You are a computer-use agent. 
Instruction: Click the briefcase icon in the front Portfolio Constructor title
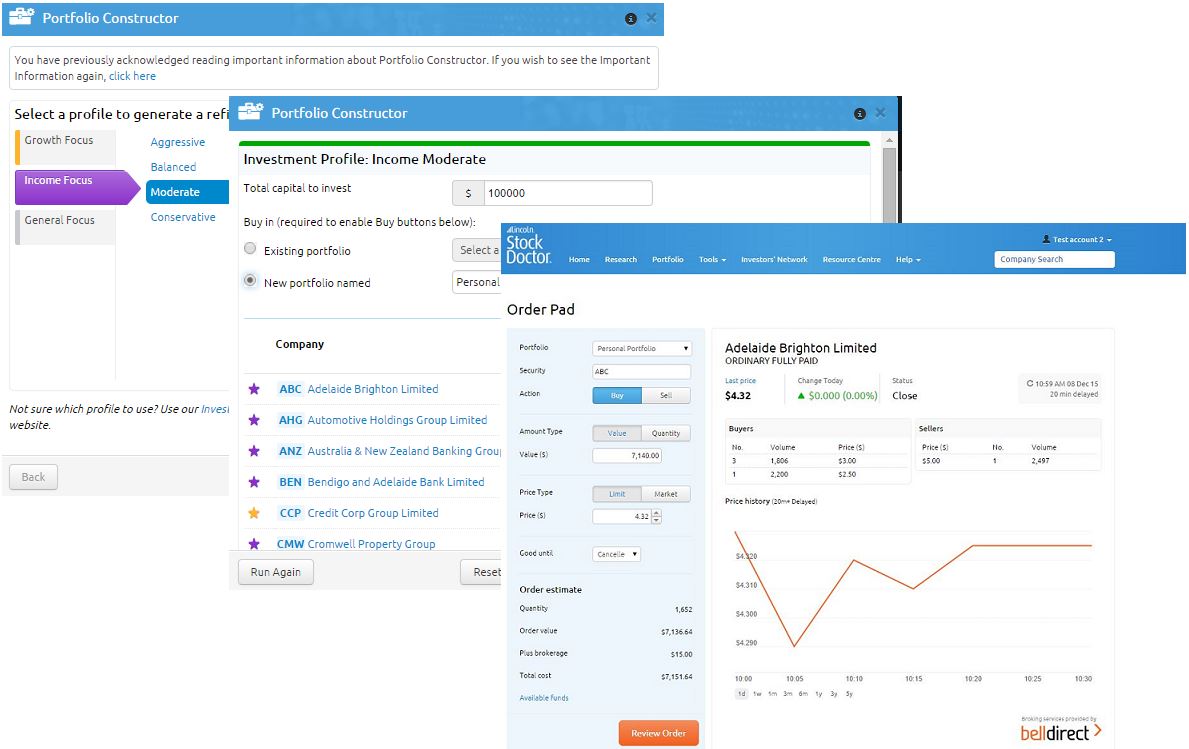point(250,111)
